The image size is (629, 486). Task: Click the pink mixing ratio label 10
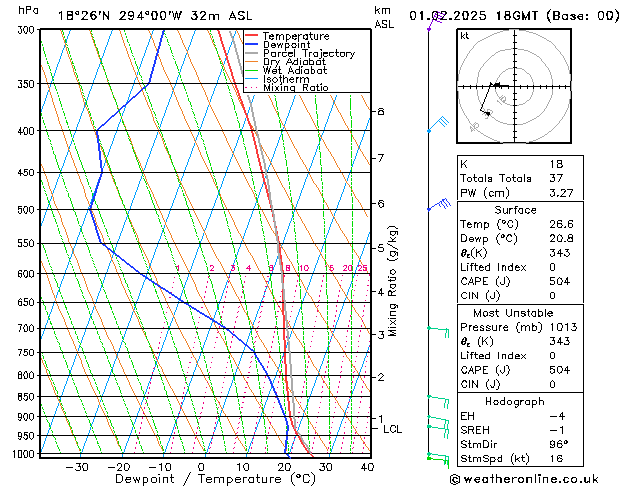[304, 268]
